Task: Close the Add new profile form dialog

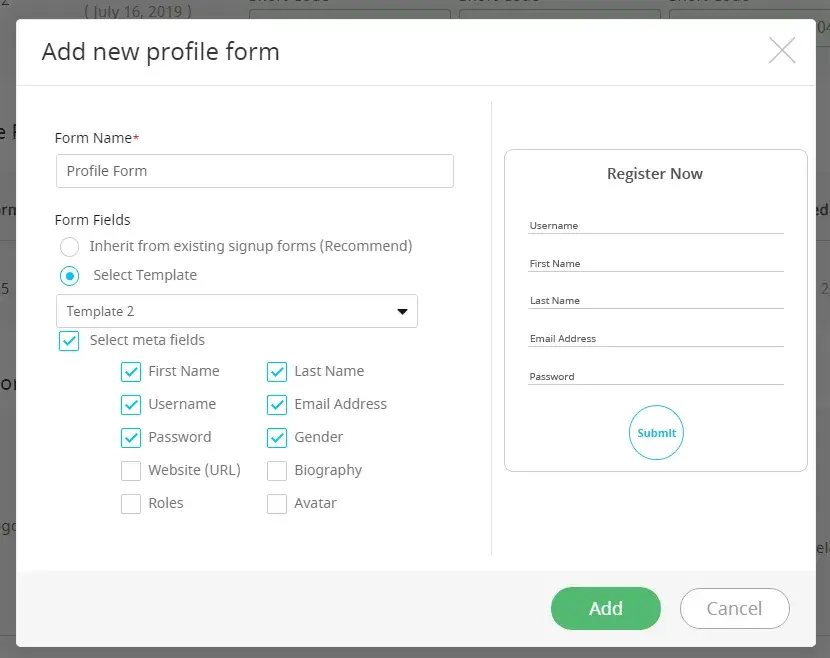Action: [x=781, y=51]
